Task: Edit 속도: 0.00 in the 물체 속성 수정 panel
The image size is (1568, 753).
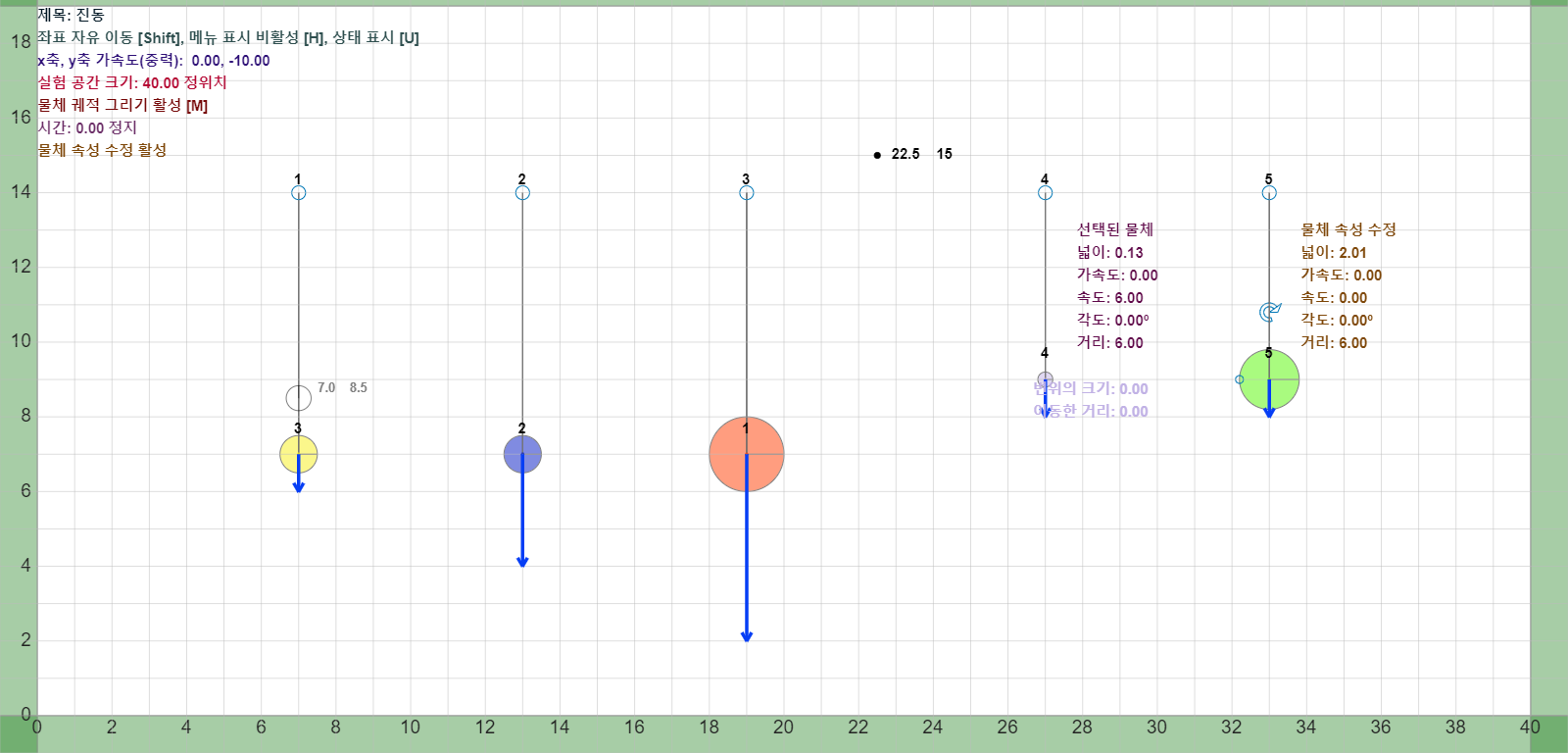Action: [1334, 297]
